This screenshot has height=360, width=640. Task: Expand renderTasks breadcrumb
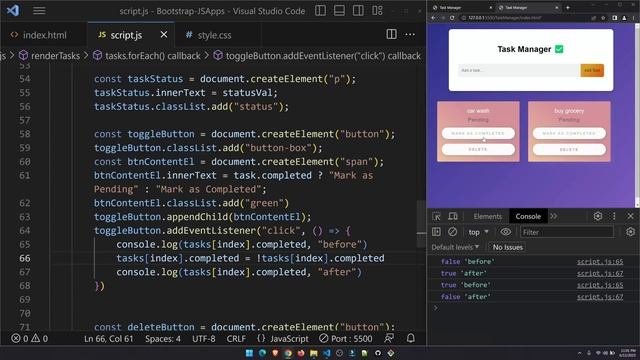pyautogui.click(x=49, y=56)
